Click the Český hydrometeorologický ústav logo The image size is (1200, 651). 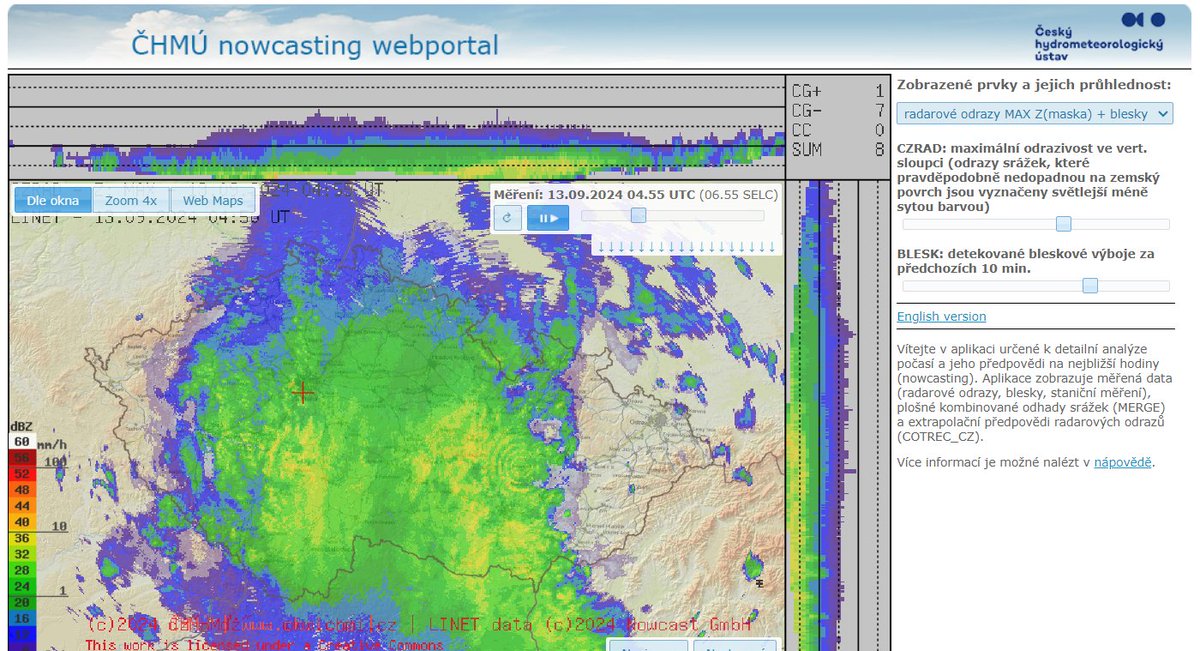(x=1099, y=39)
